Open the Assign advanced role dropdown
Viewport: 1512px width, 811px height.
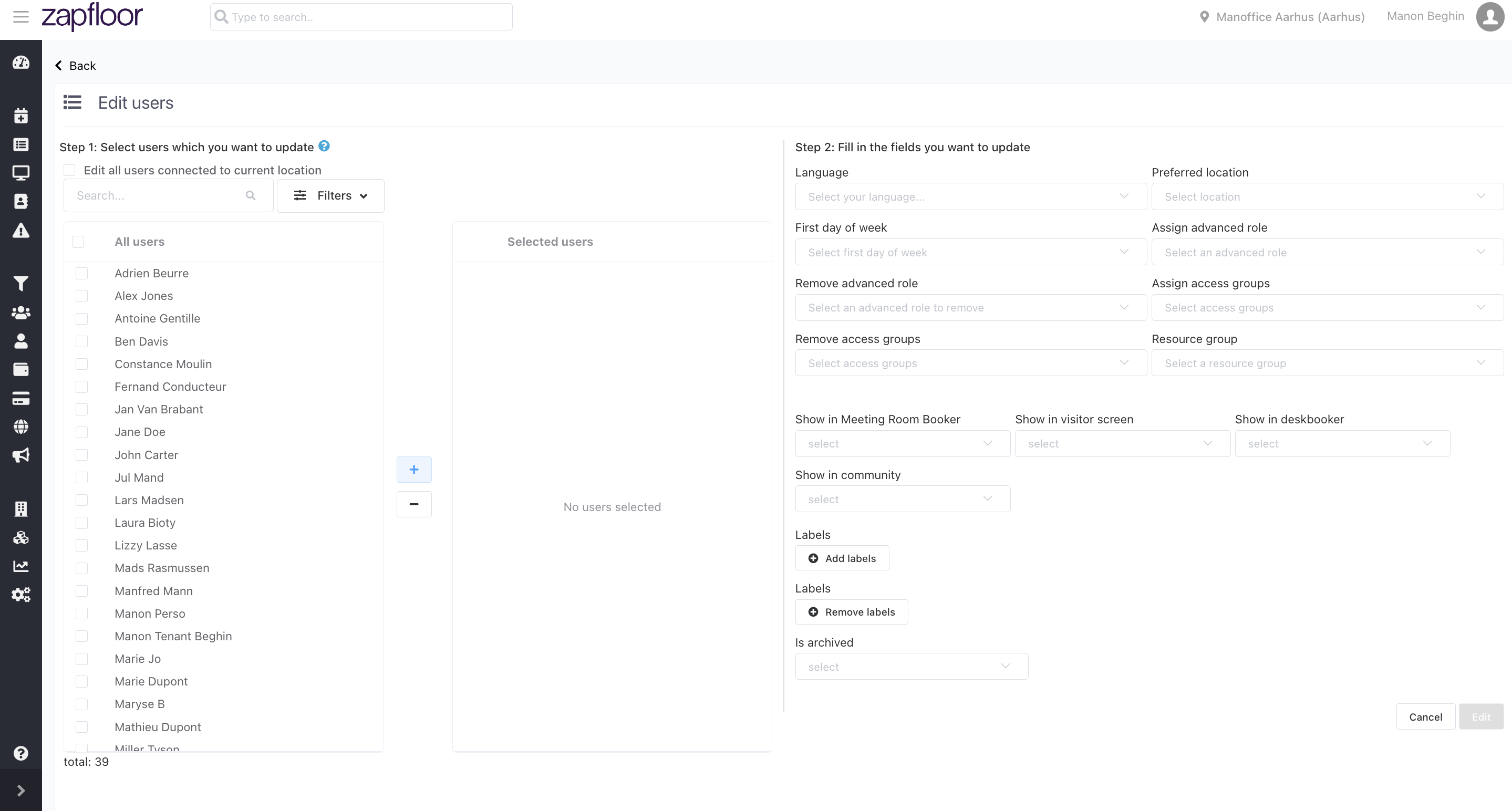(1327, 252)
